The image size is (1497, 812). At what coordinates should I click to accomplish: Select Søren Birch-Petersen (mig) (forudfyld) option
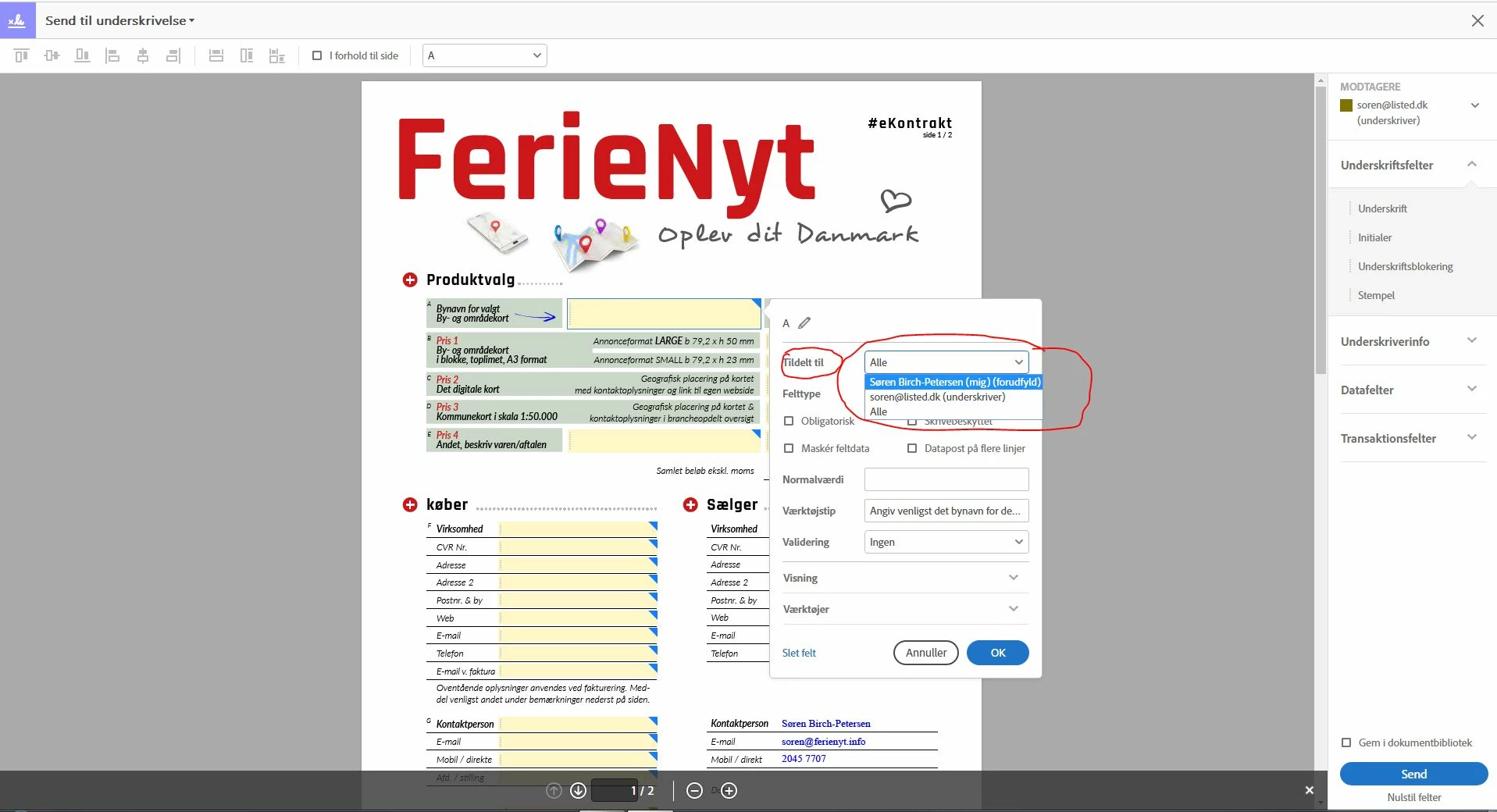coord(953,382)
